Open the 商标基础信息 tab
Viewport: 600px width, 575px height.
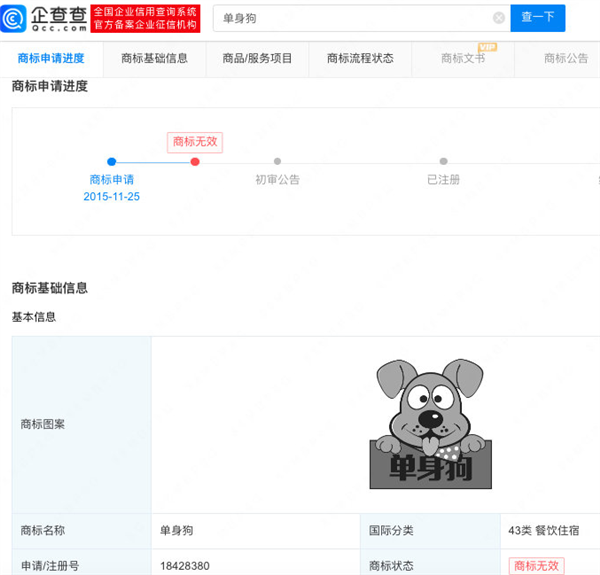point(154,59)
